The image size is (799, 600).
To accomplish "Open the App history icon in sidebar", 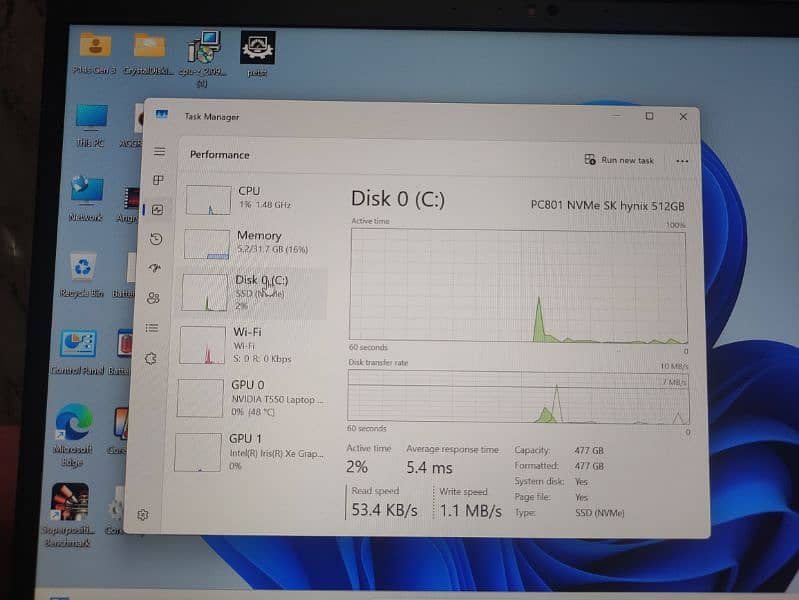I will point(156,239).
